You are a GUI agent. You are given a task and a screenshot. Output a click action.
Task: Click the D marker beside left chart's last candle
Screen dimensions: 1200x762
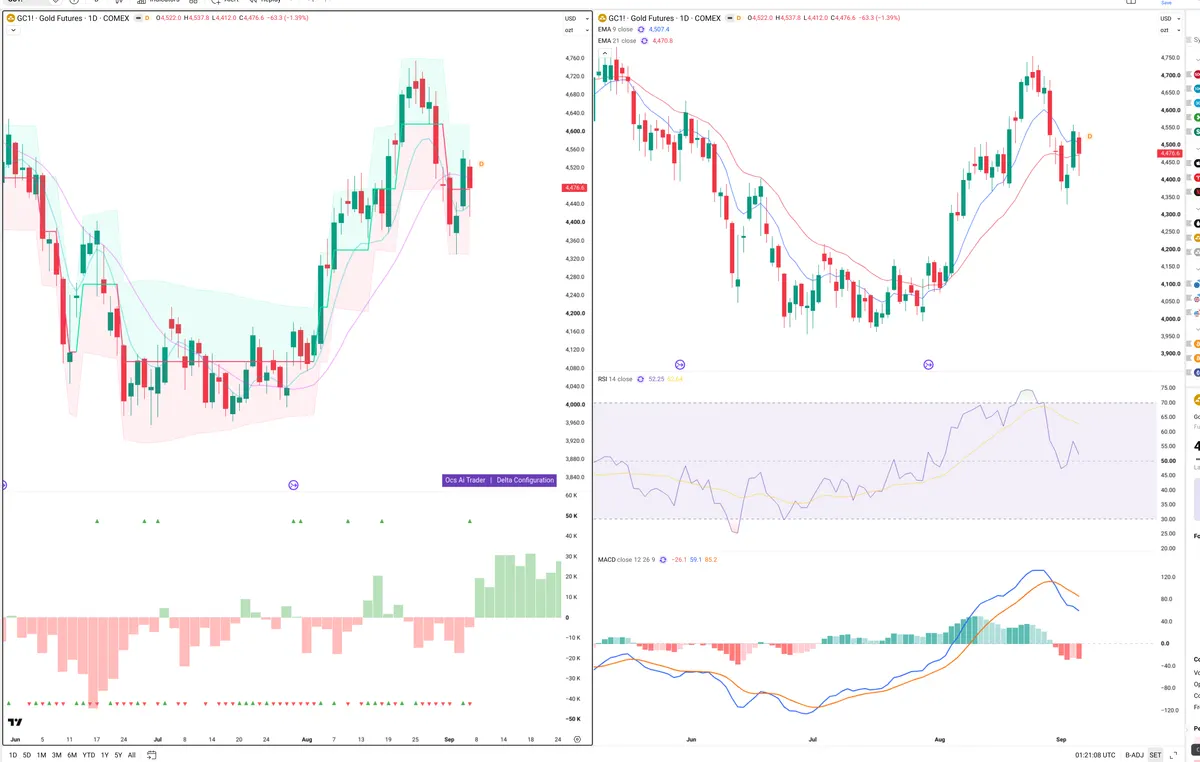[x=481, y=163]
